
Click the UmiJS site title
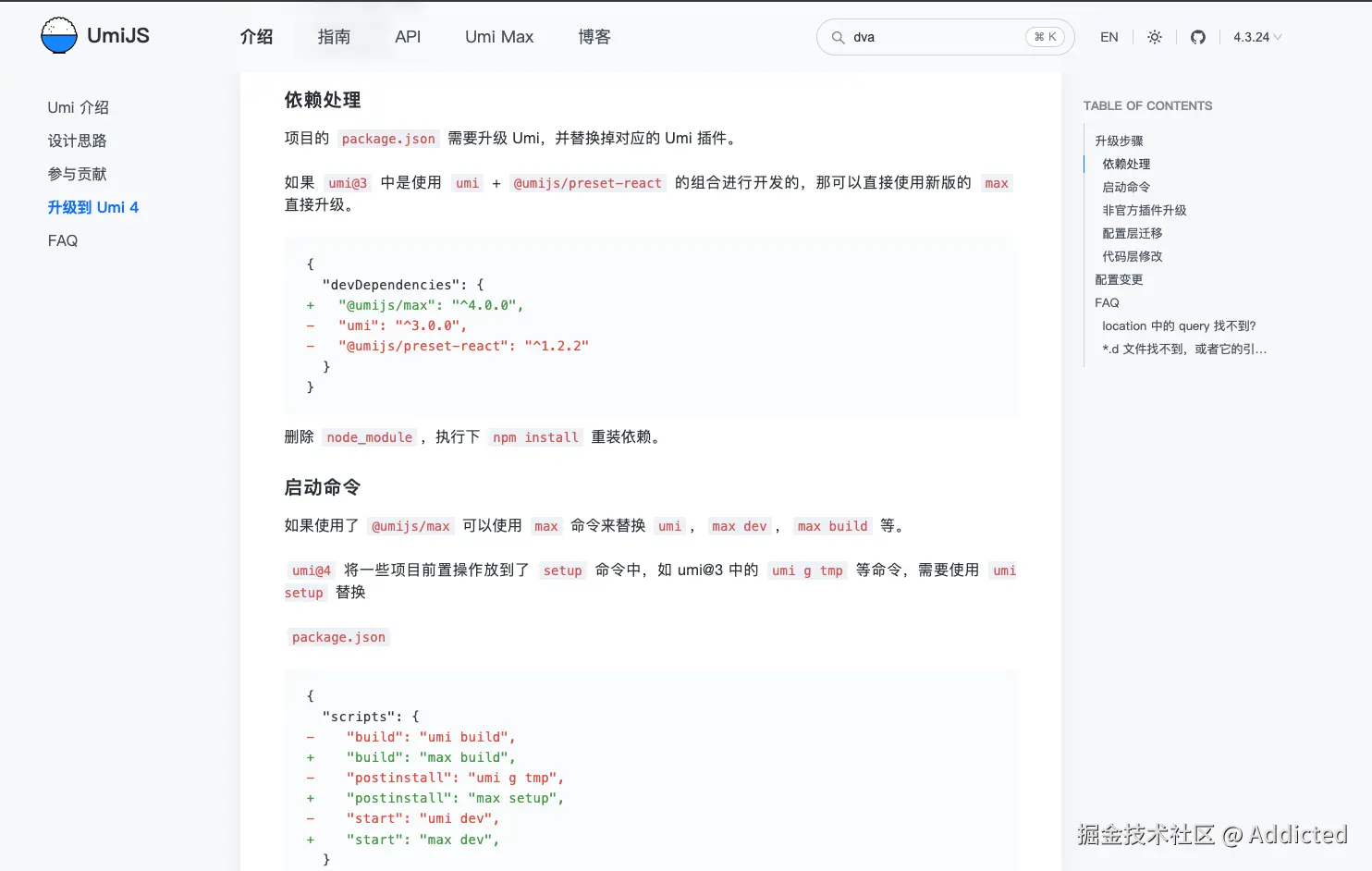118,36
